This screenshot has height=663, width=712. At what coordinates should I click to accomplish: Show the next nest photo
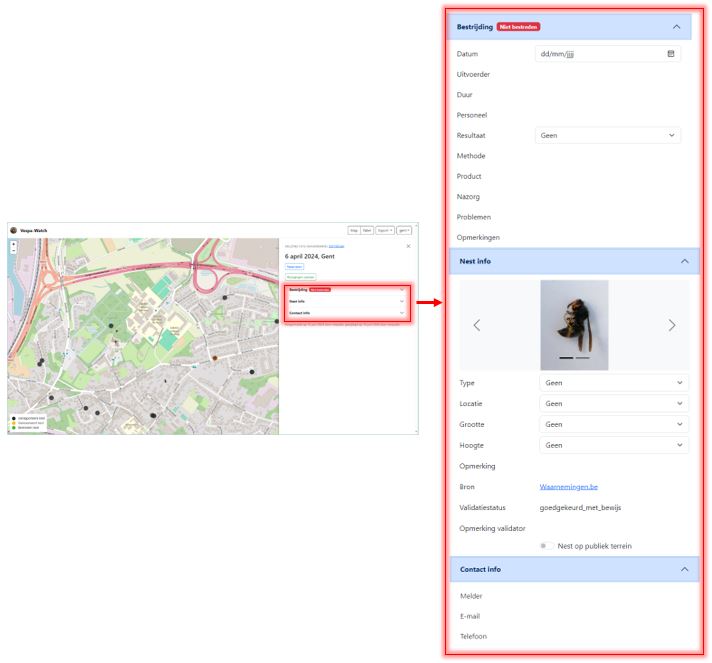click(671, 325)
